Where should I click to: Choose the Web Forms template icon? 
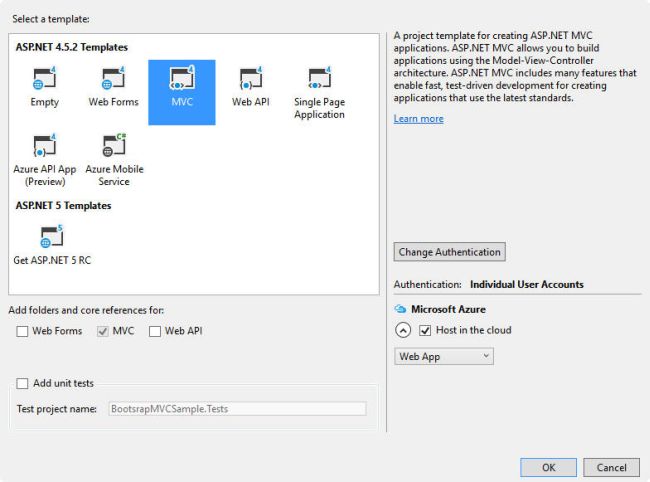coord(113,78)
